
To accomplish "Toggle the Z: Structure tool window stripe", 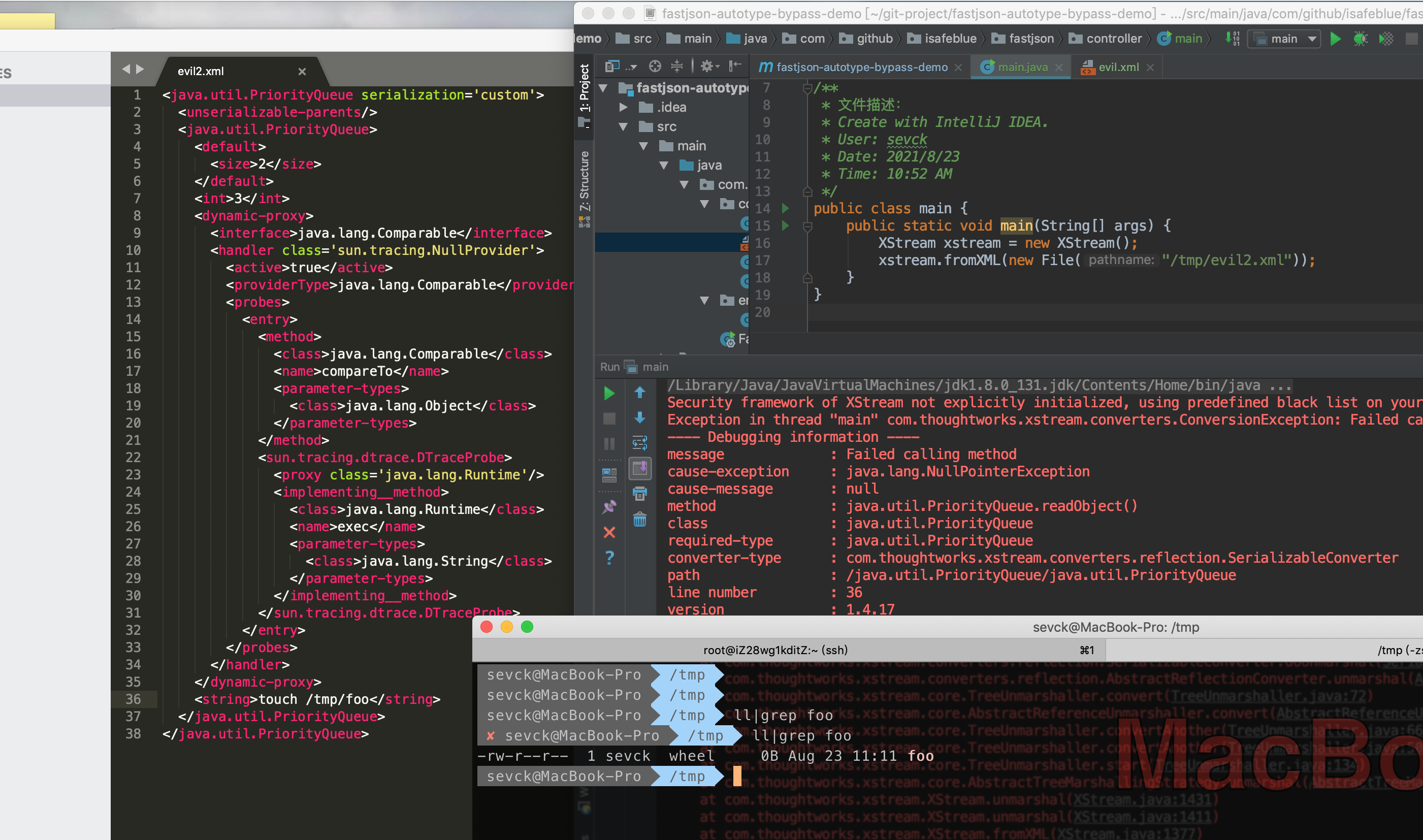I will coord(584,189).
